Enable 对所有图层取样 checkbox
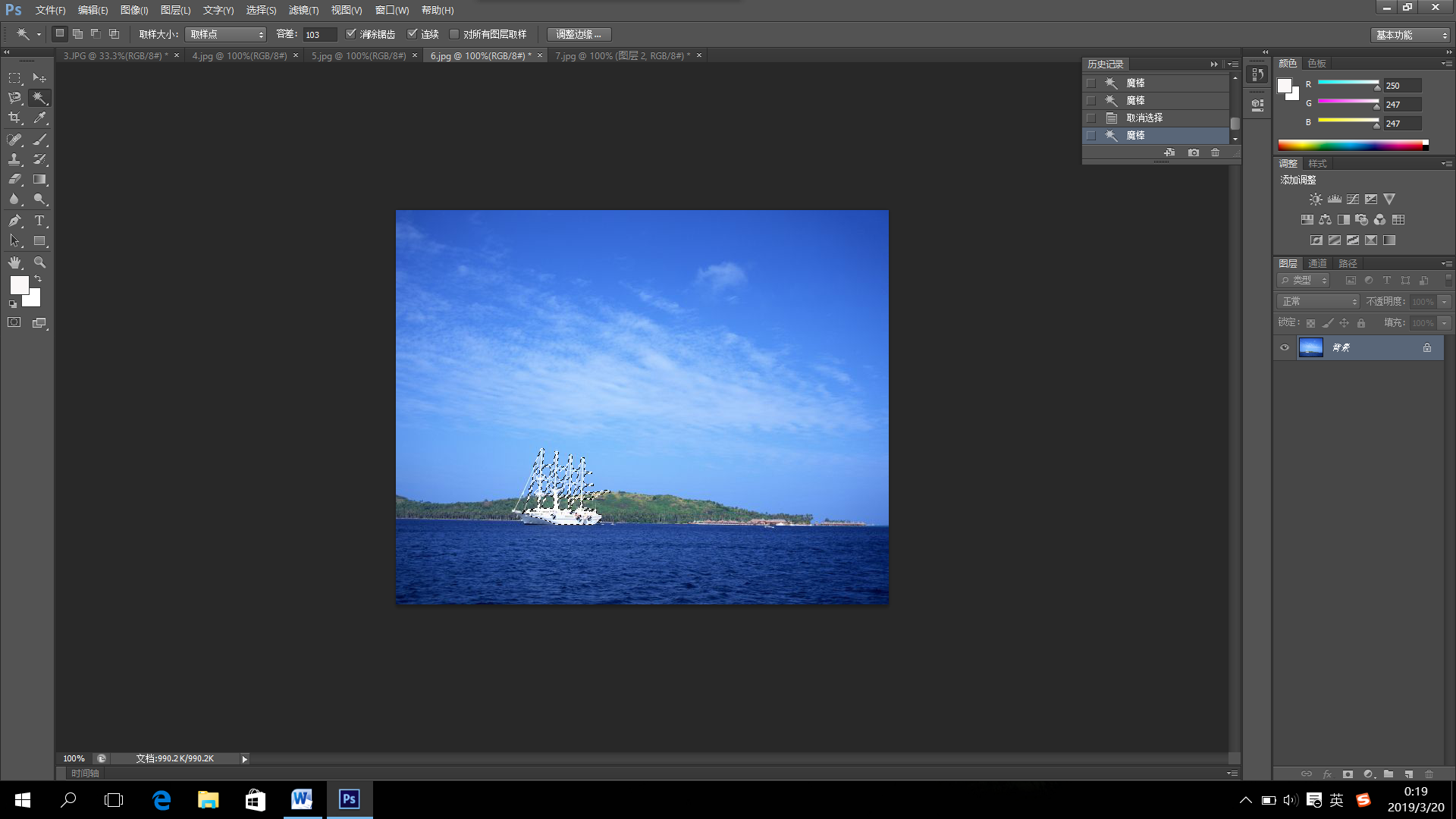This screenshot has height=819, width=1456. pos(454,34)
